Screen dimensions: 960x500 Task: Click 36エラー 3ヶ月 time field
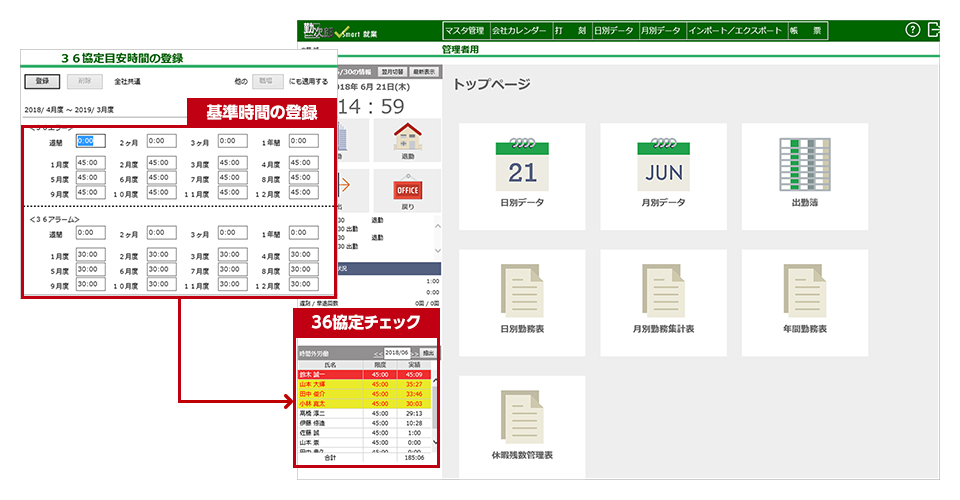point(233,141)
